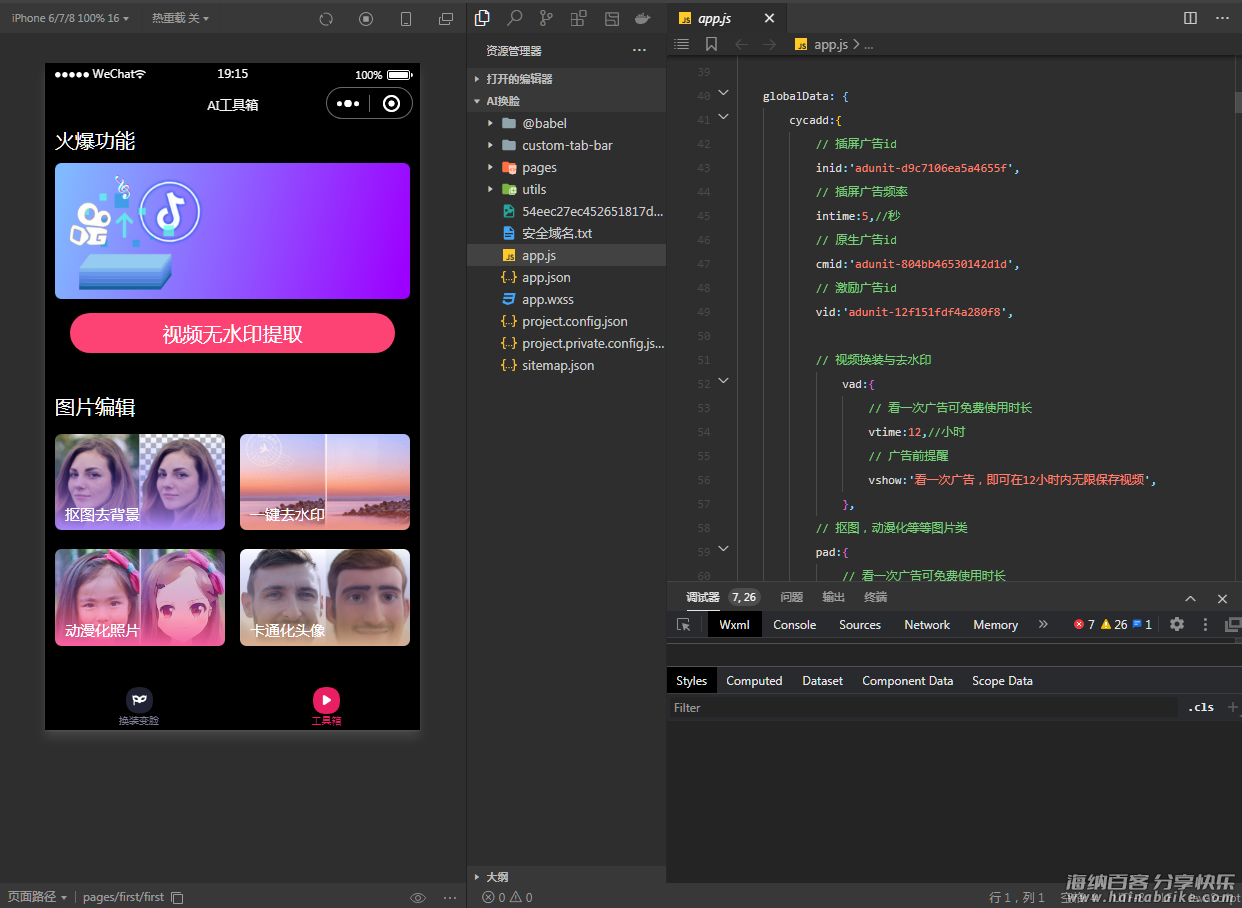
Task: Open the 热重载 关 dropdown
Action: [x=180, y=19]
